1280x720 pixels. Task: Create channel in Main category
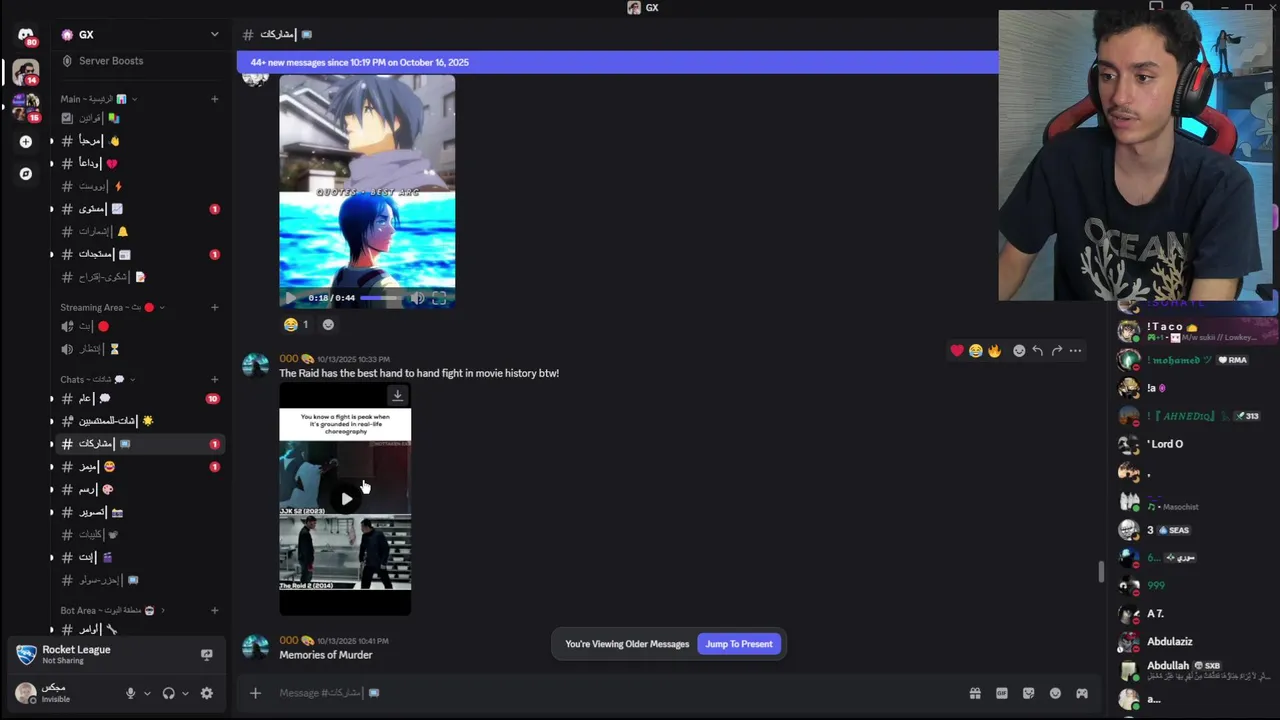click(214, 99)
